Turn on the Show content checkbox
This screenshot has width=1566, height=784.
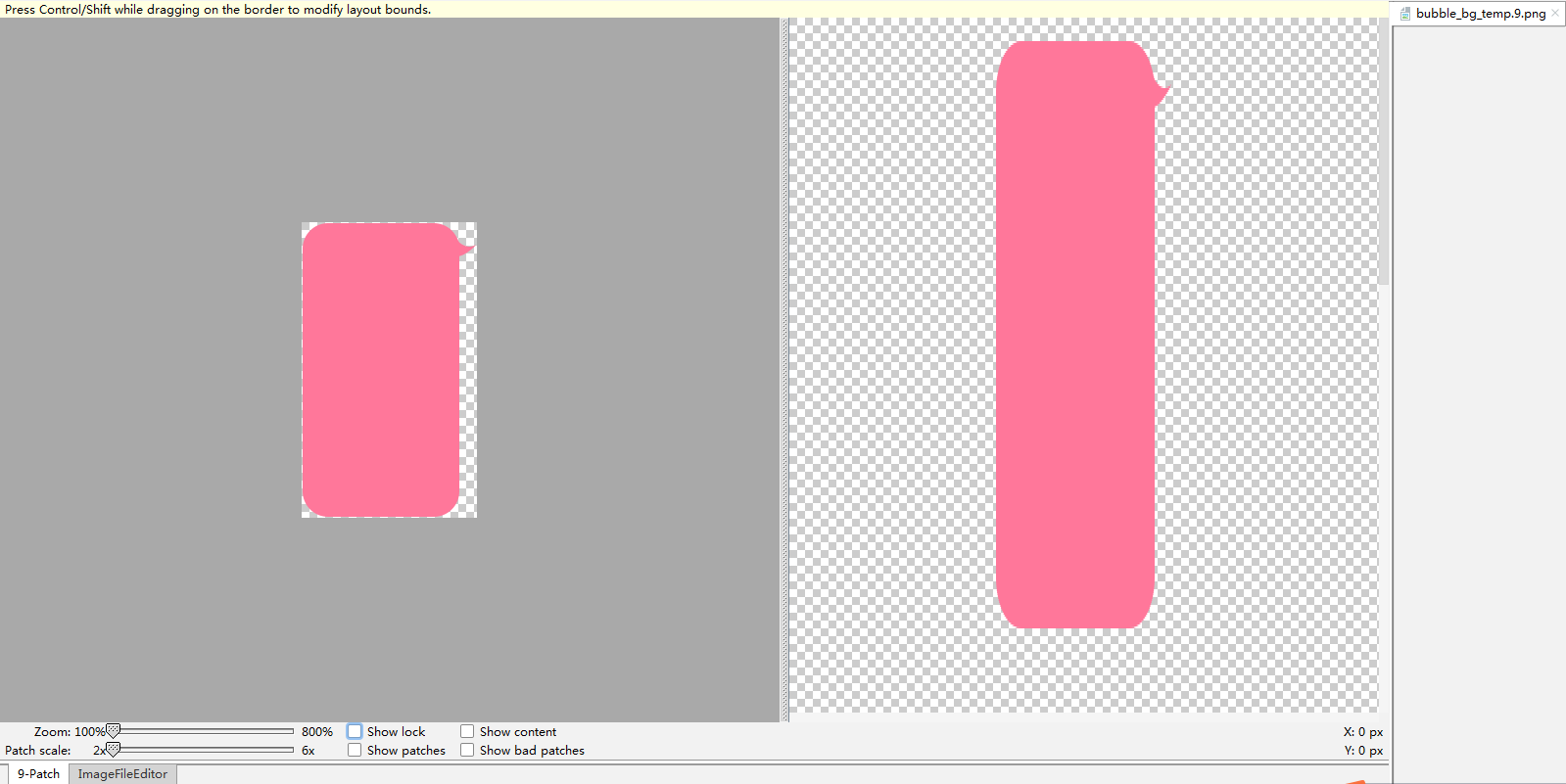[467, 731]
